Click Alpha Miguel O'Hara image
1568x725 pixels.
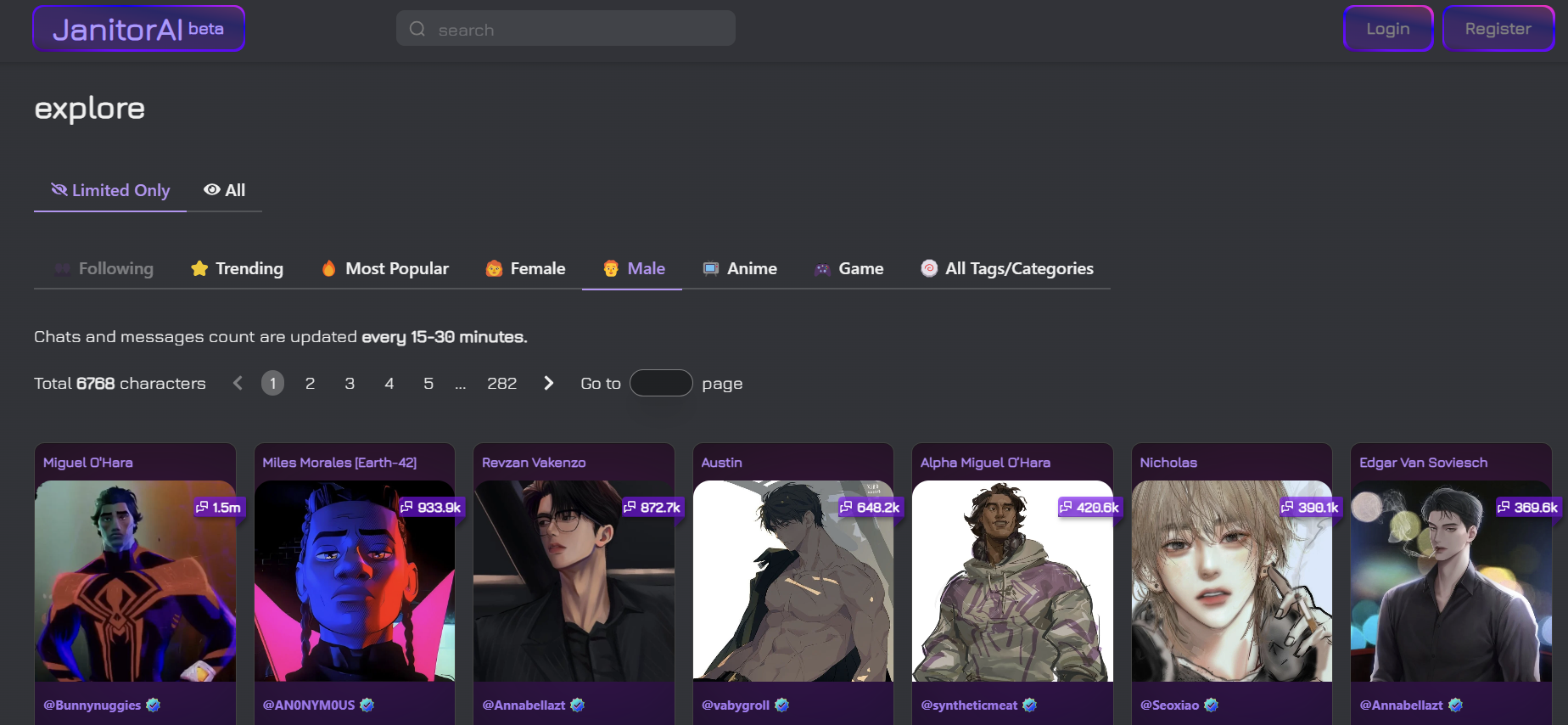click(x=1012, y=582)
